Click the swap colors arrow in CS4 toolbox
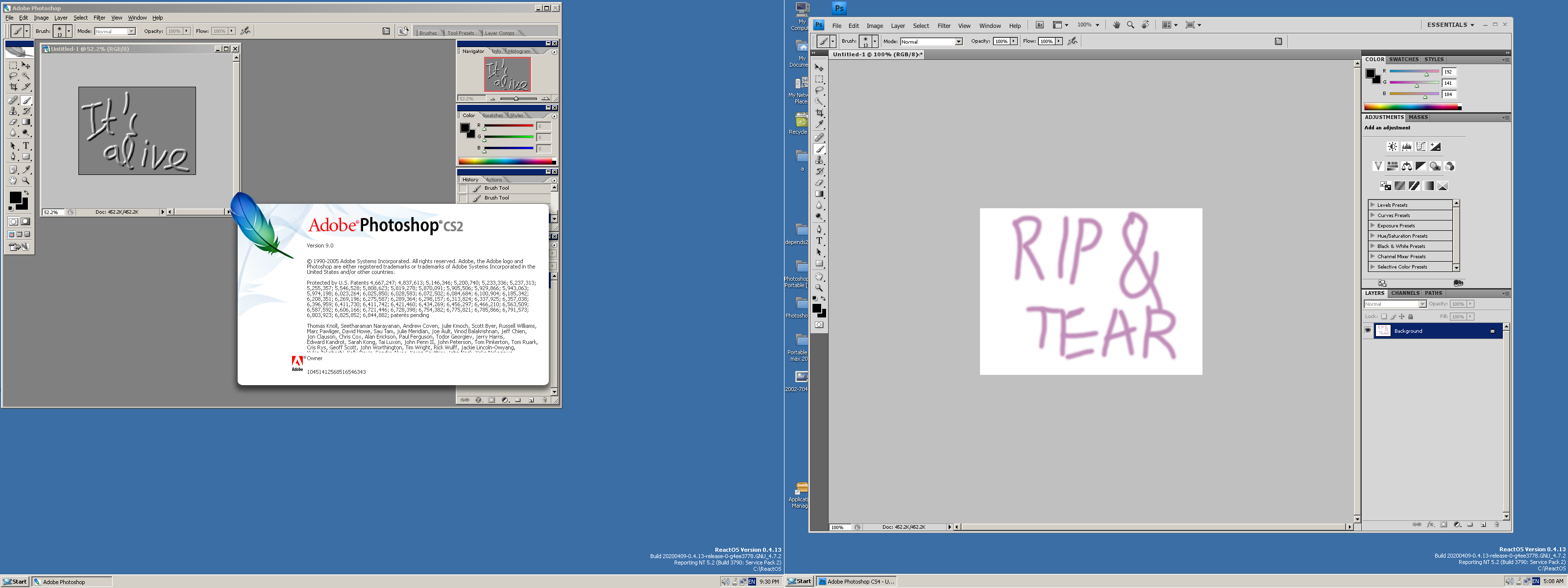1568x588 pixels. coord(824,298)
